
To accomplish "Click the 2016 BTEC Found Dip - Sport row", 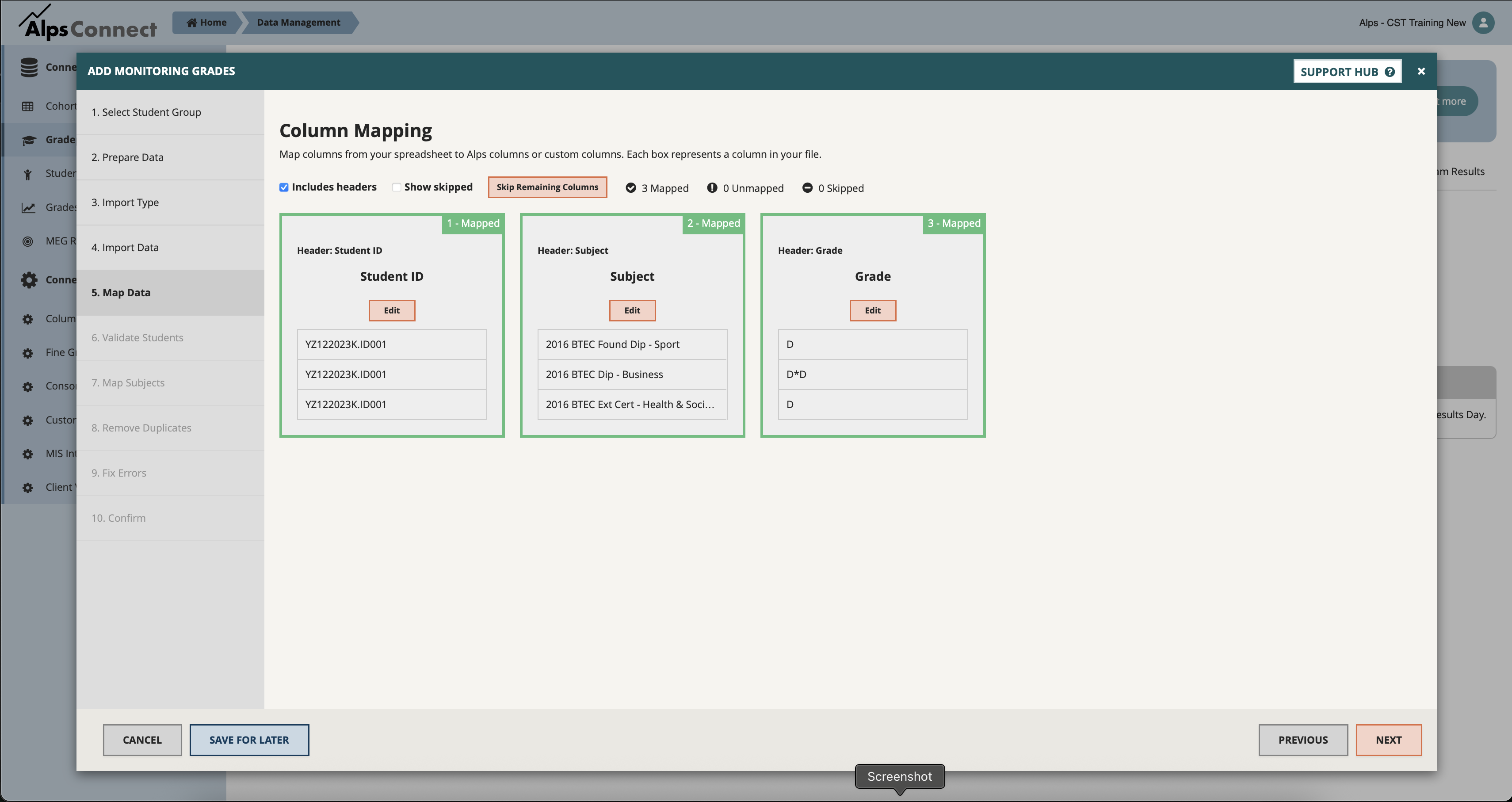I will pos(632,345).
